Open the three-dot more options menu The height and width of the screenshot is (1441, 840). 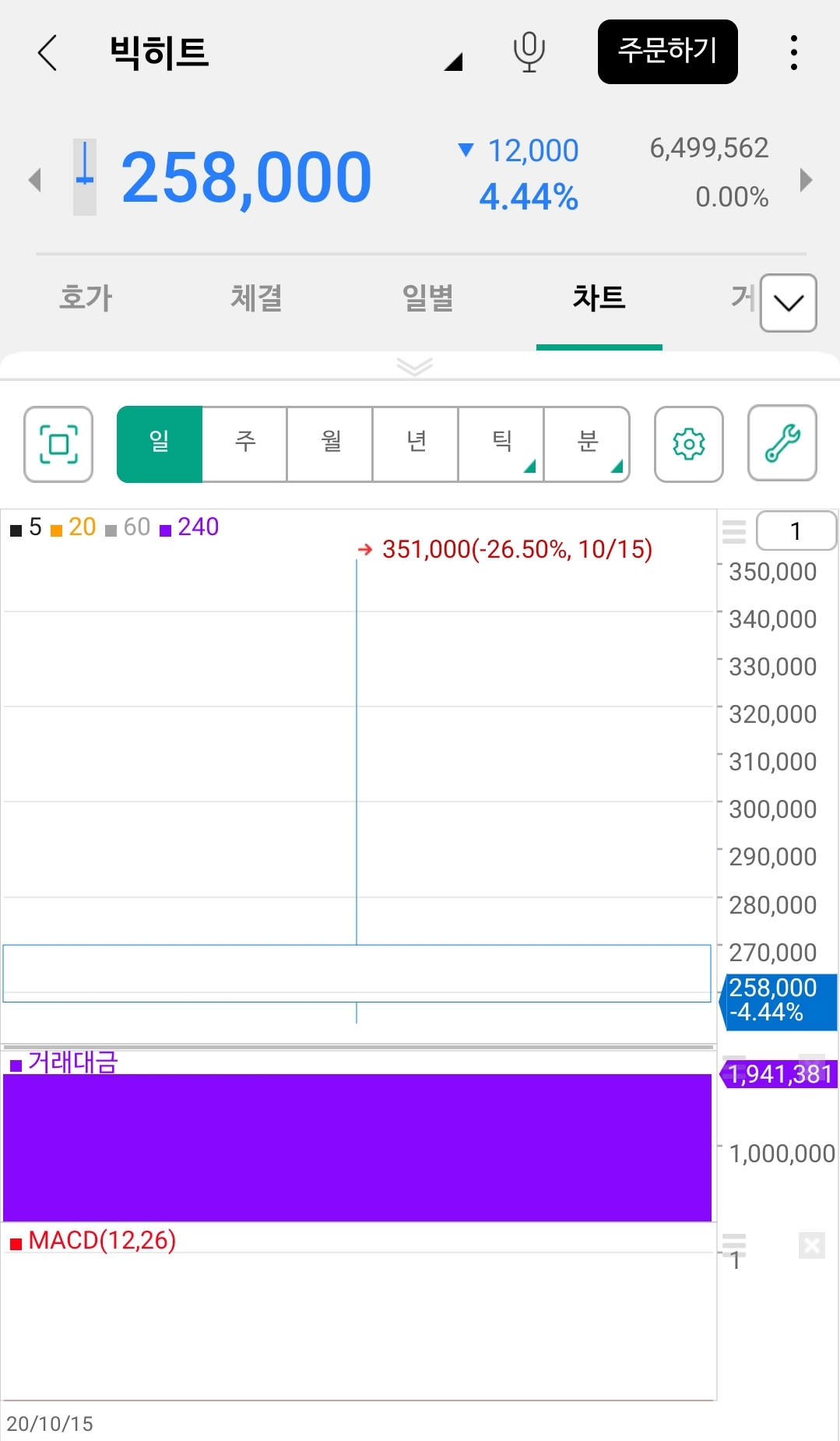pyautogui.click(x=793, y=52)
